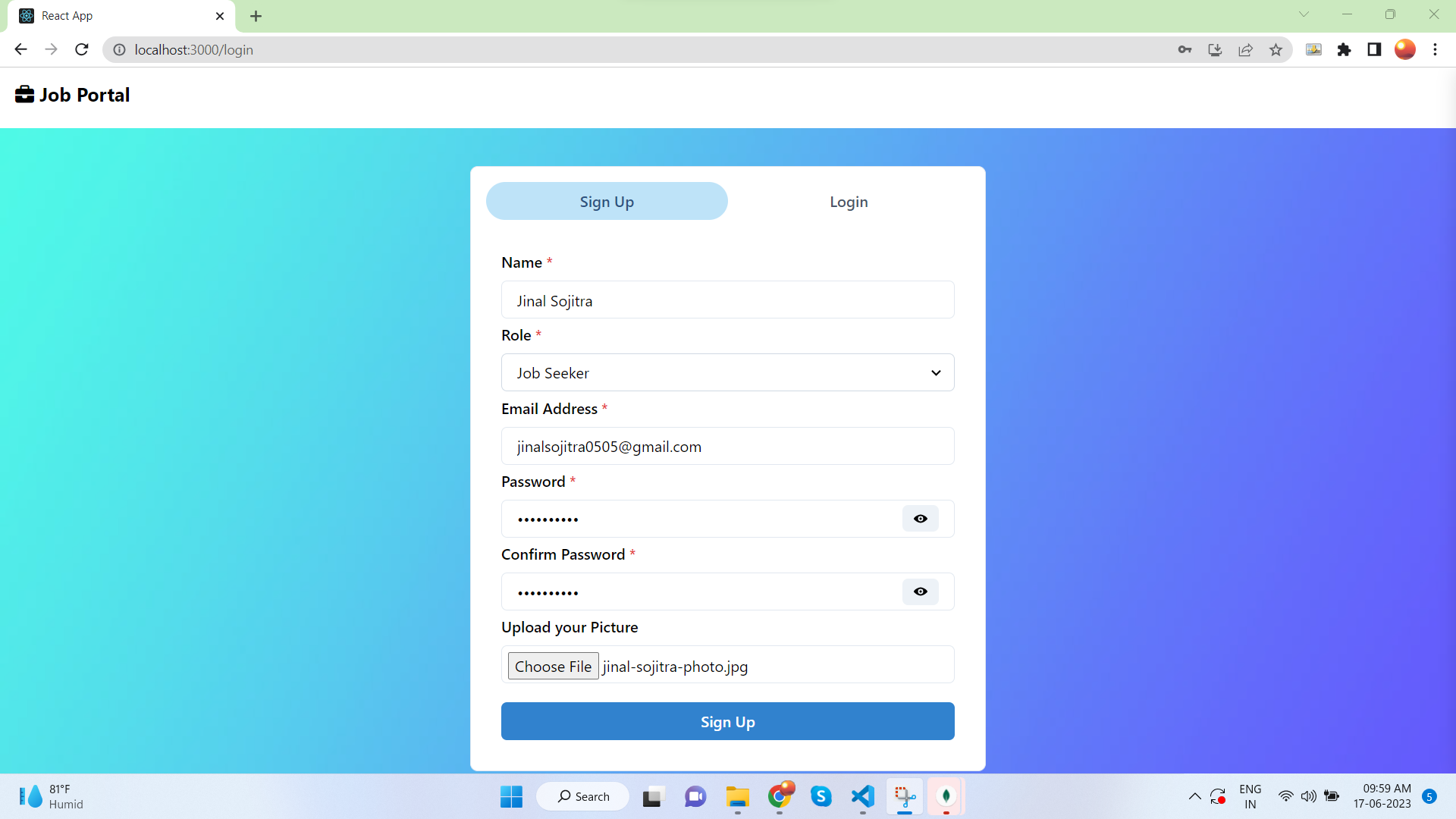Viewport: 1456px width, 819px height.
Task: Open the Chrome extensions puzzle icon
Action: (x=1345, y=49)
